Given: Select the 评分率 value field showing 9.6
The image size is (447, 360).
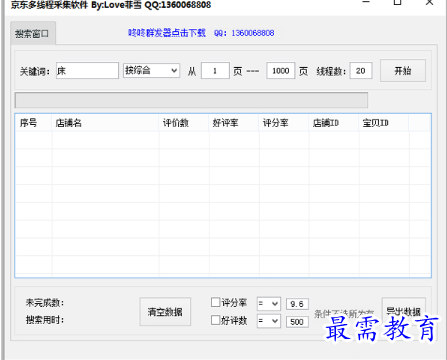Looking at the screenshot, I should (297, 304).
